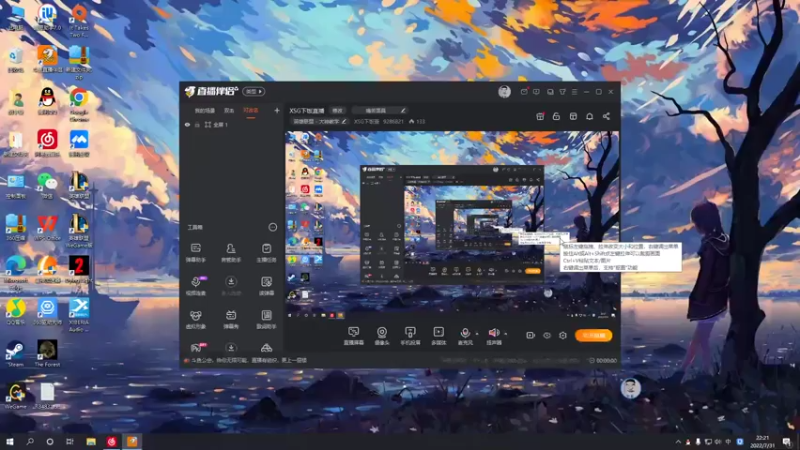Open the Steam desktop shortcut

tap(15, 354)
